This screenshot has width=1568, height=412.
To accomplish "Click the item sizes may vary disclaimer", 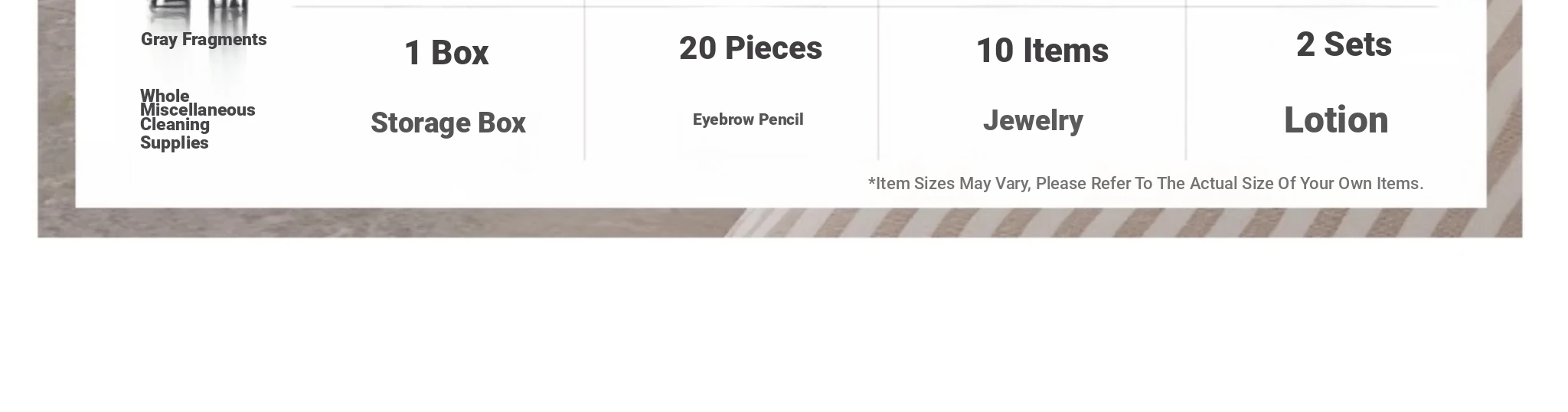I will pyautogui.click(x=1145, y=184).
